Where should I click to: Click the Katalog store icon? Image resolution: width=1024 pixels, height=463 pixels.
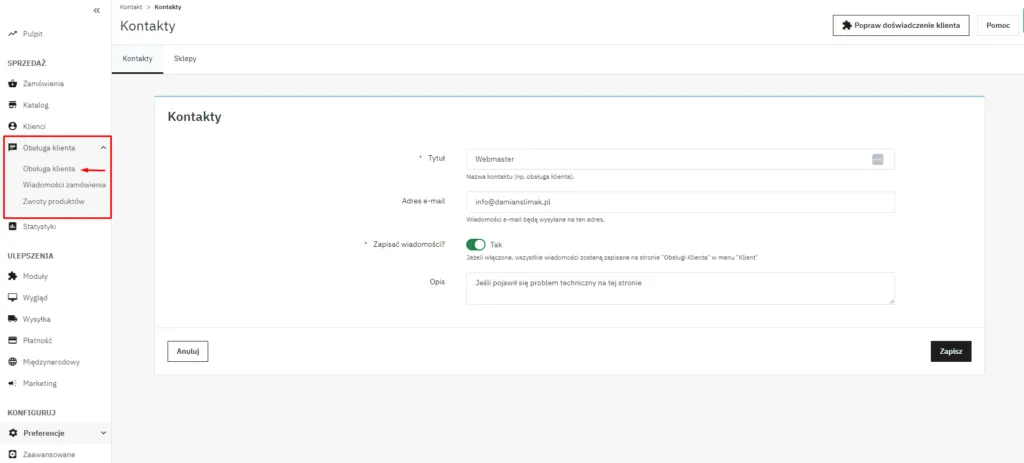click(13, 105)
